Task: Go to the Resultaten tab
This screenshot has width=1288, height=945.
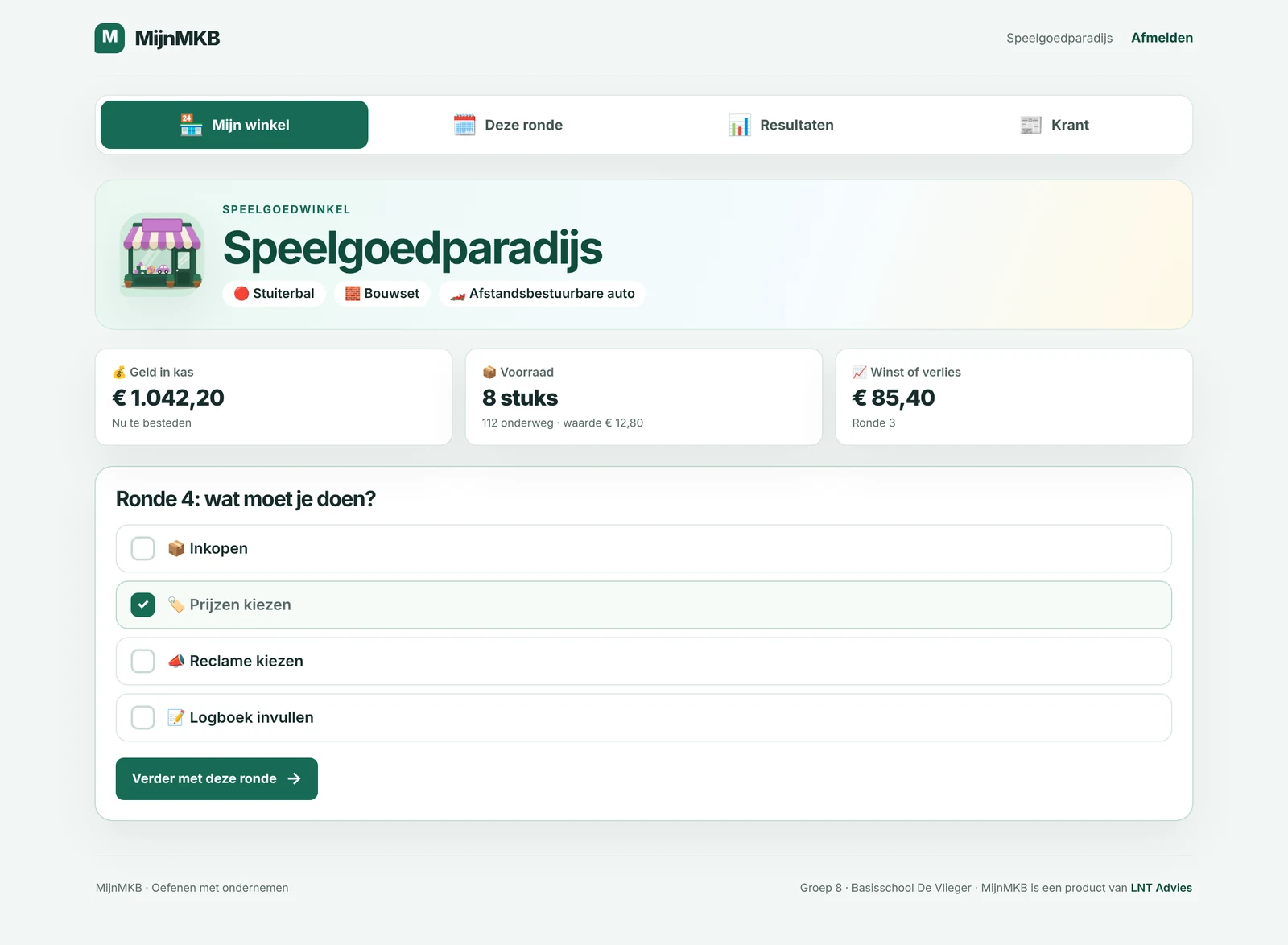Action: click(781, 125)
